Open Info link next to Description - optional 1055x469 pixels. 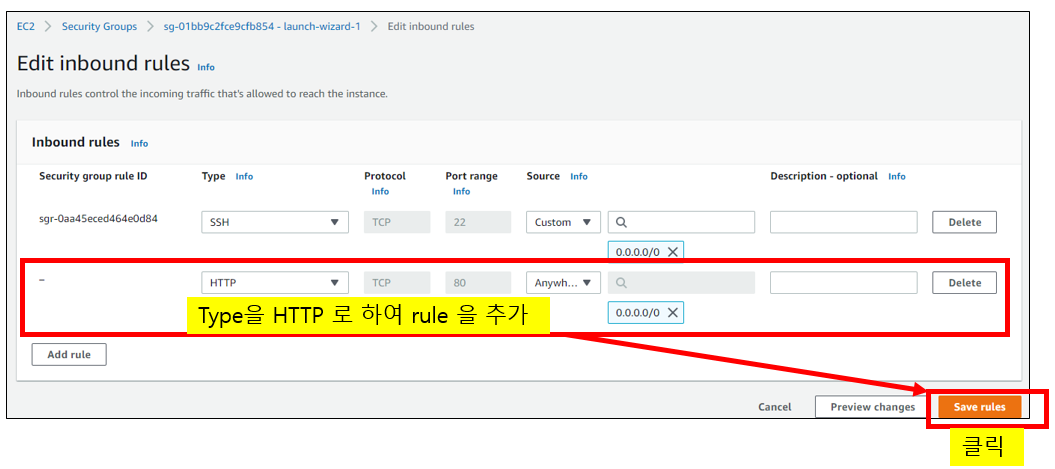point(897,176)
